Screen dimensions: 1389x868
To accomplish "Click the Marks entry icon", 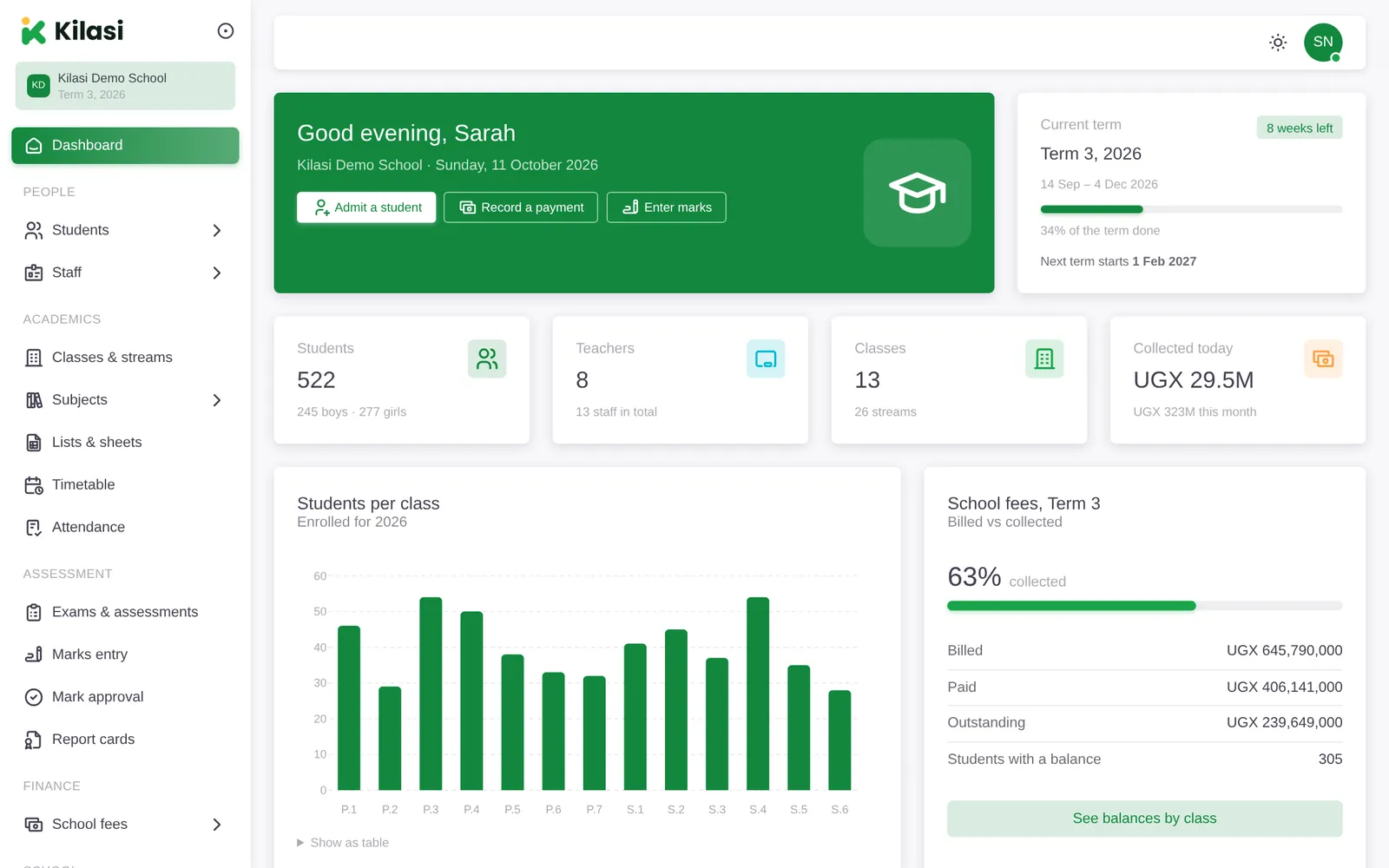I will 34,654.
